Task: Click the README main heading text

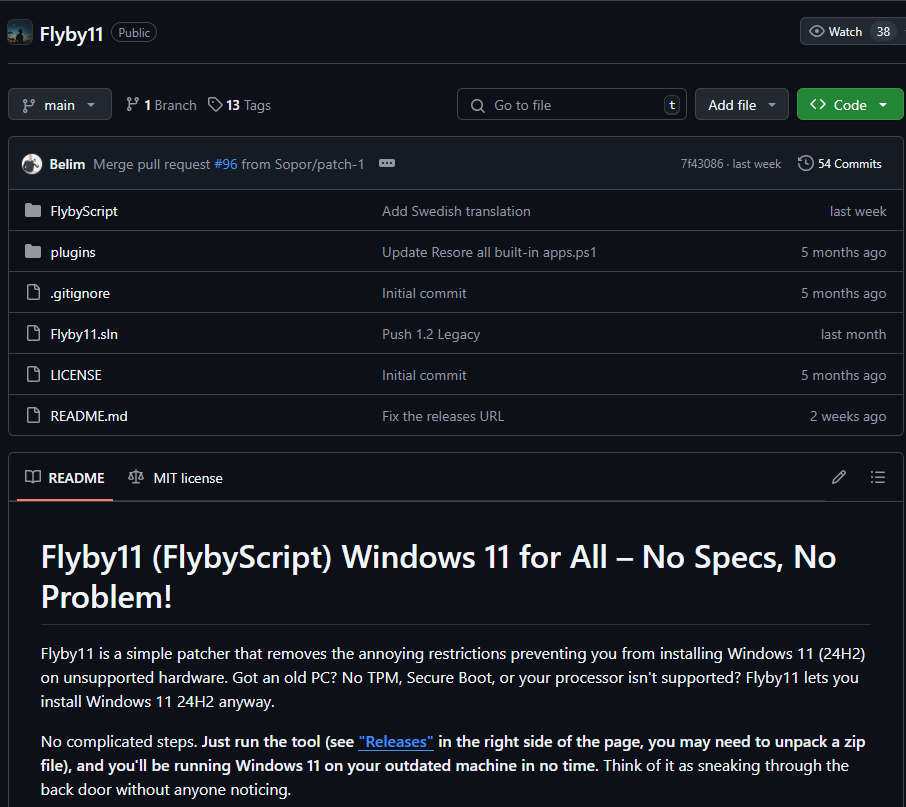Action: (439, 577)
